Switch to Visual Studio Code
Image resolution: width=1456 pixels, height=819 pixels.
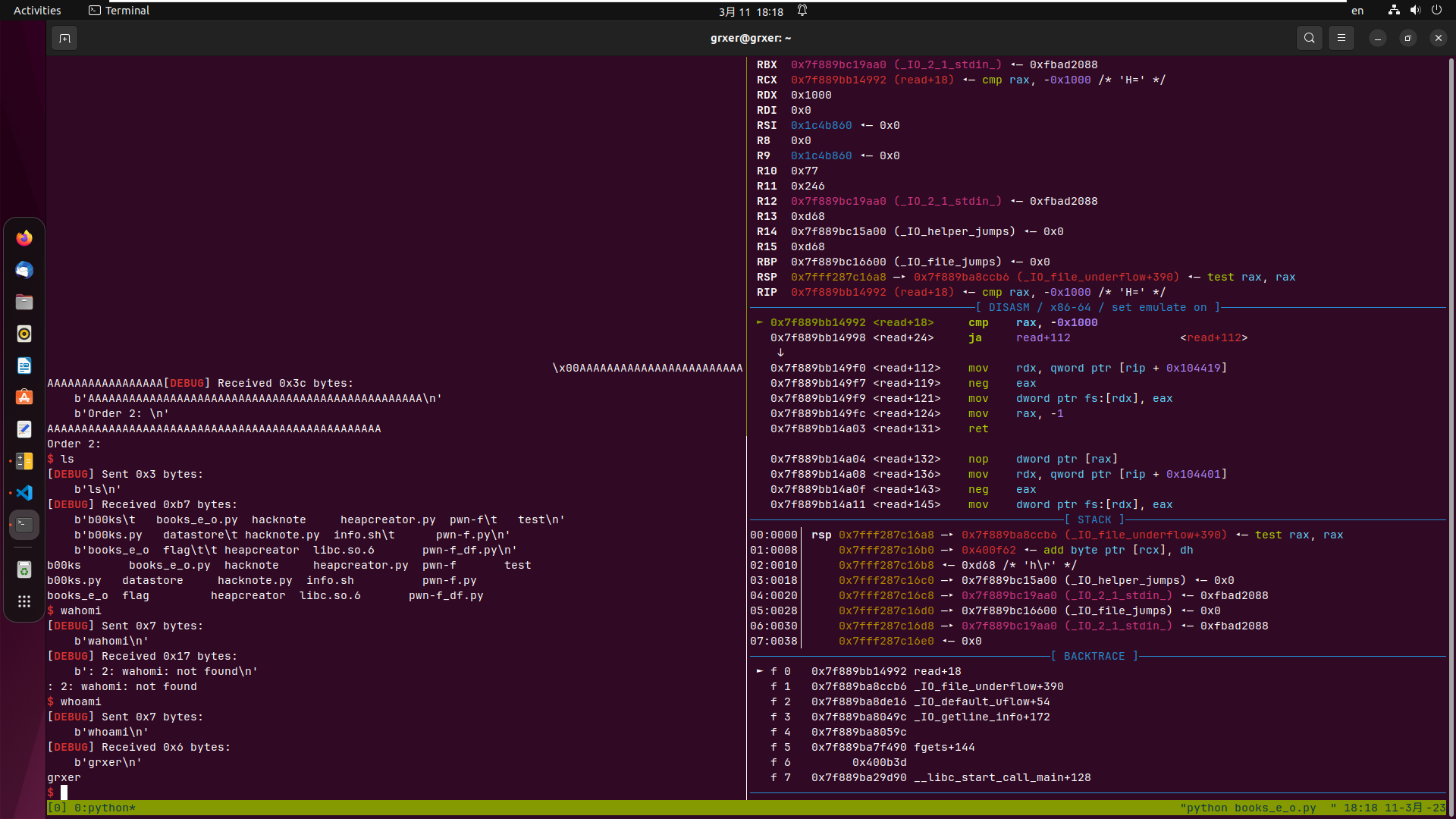[x=24, y=493]
